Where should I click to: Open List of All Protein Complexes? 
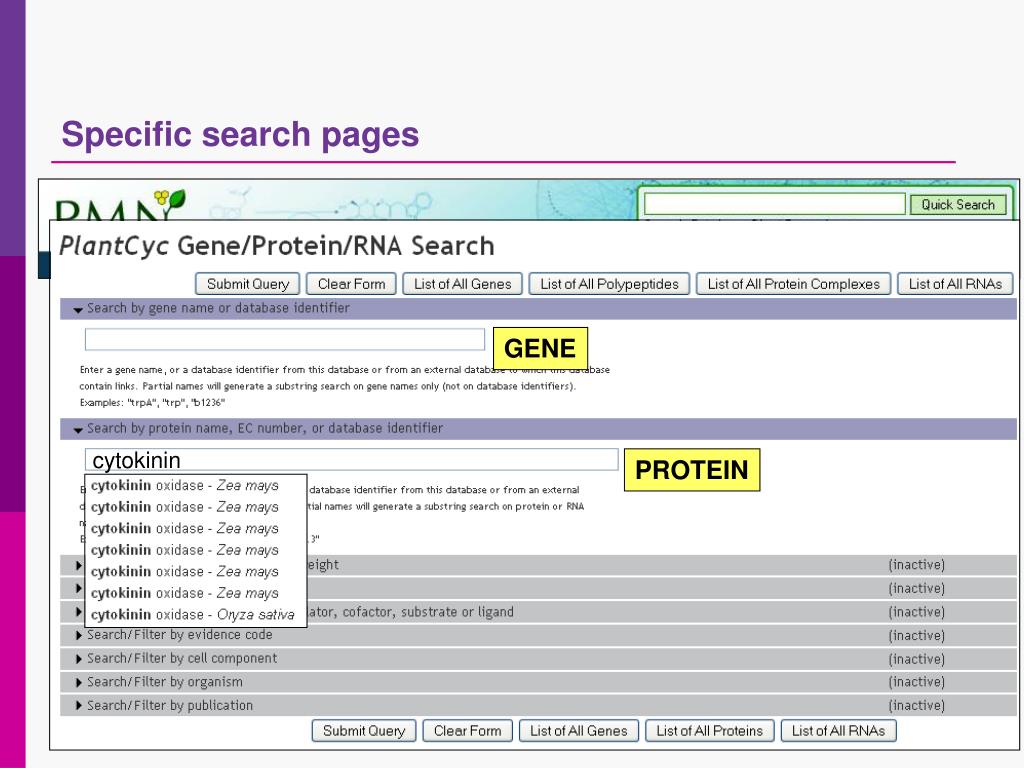(x=793, y=284)
